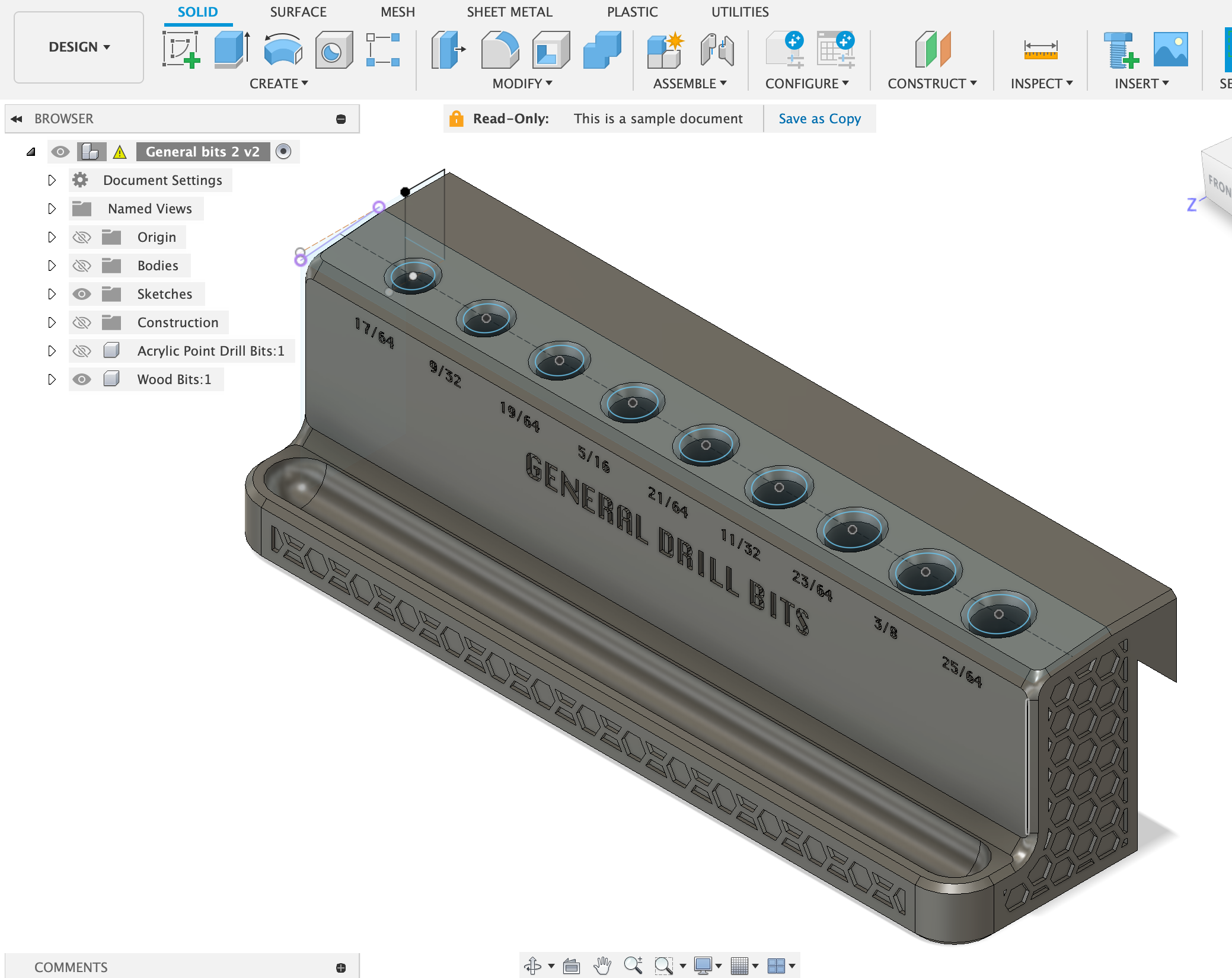Select the Combine tool icon
This screenshot has width=1232, height=978.
click(602, 50)
